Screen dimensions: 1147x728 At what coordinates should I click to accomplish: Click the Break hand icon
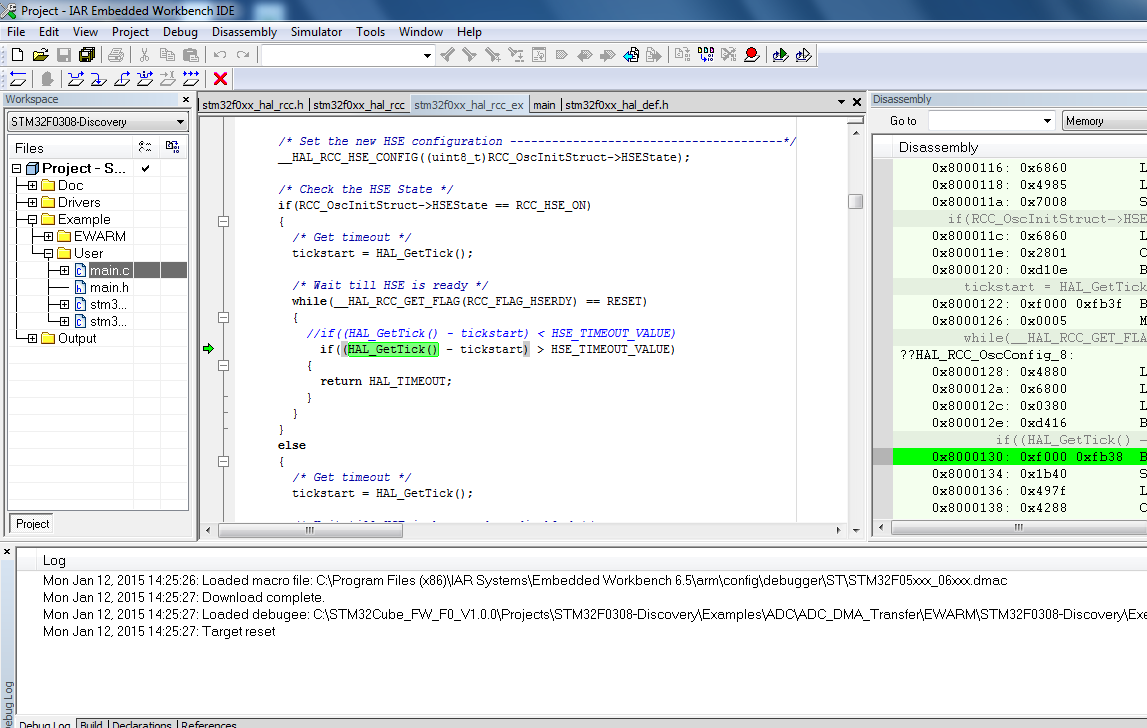[47, 78]
